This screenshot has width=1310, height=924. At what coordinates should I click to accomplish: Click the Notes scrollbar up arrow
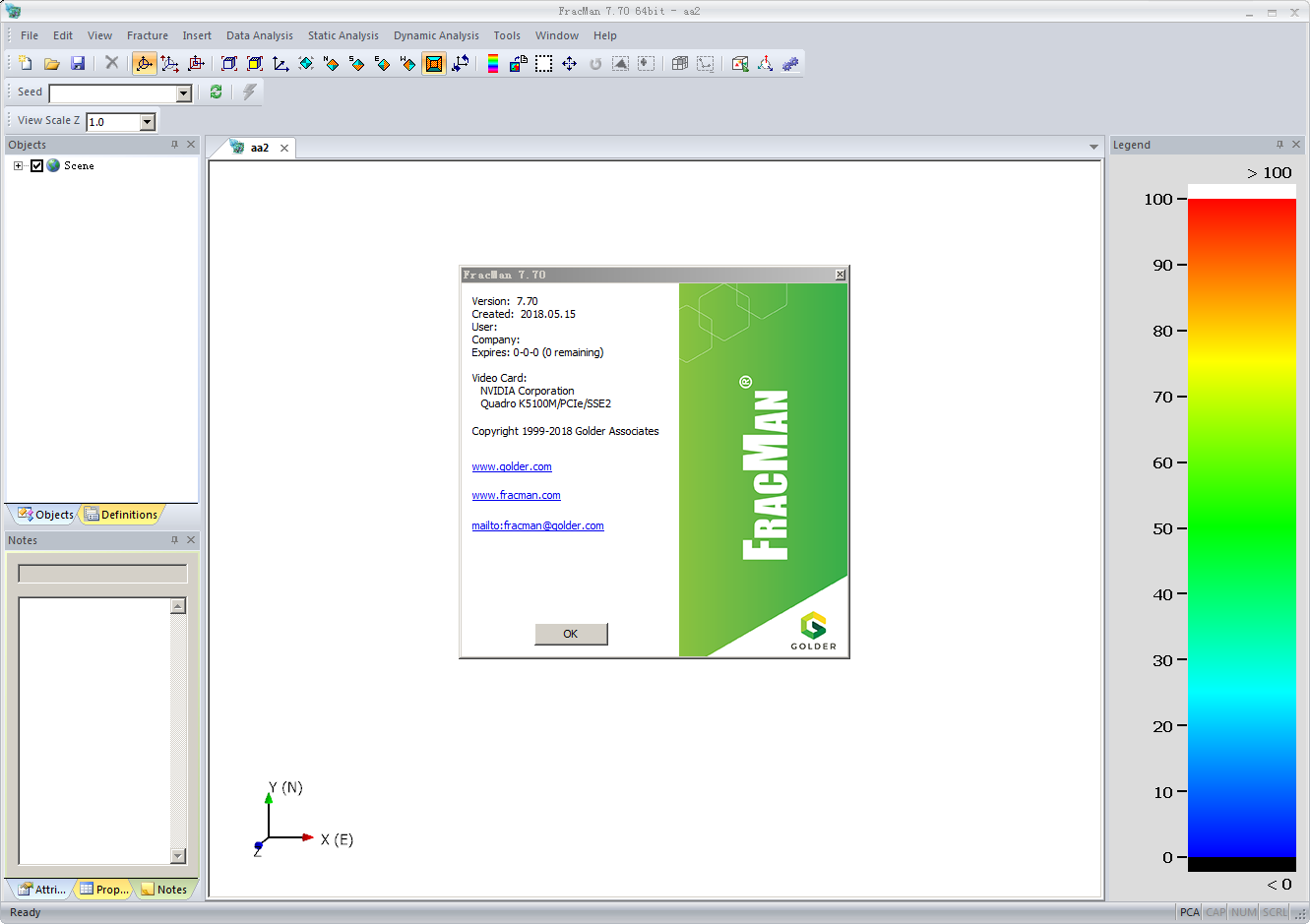point(178,606)
